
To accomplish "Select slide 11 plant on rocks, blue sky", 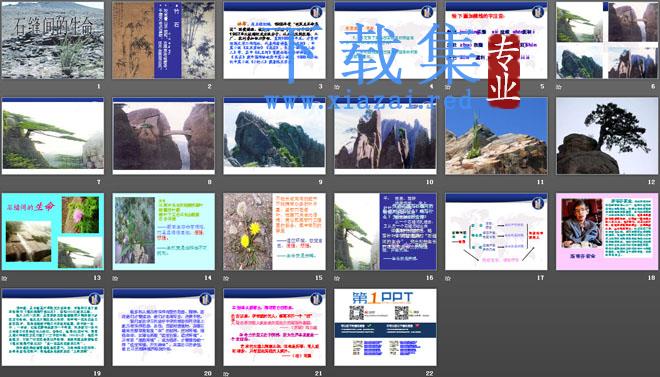I will 496,136.
